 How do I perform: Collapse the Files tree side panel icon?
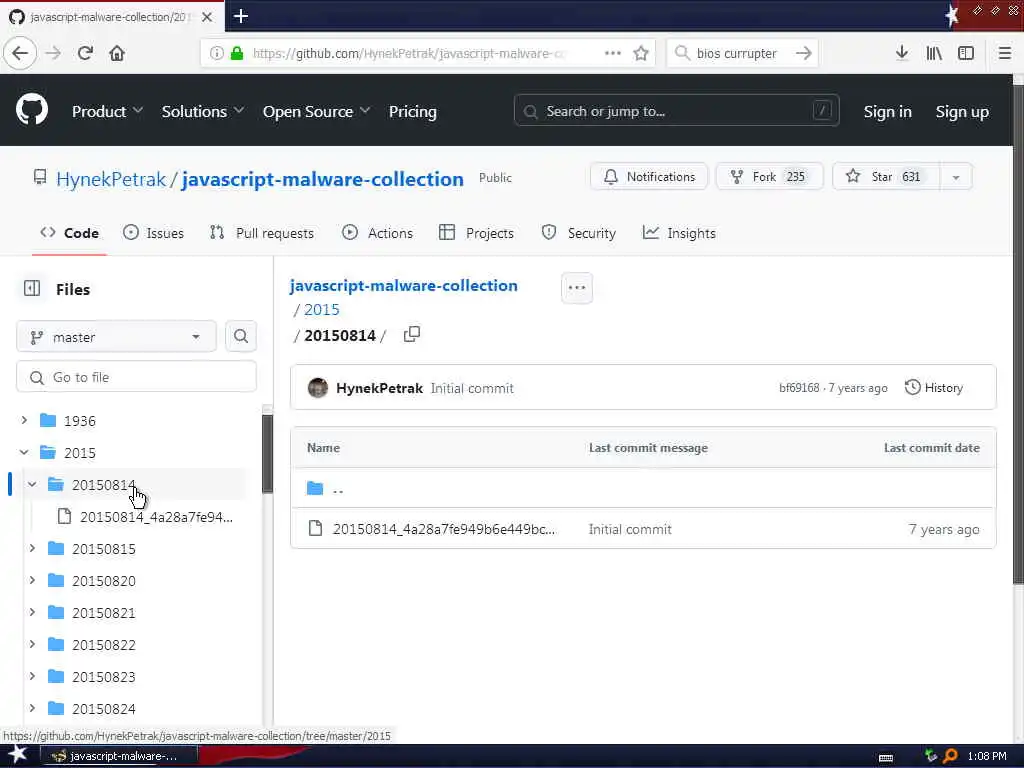pyautogui.click(x=32, y=288)
